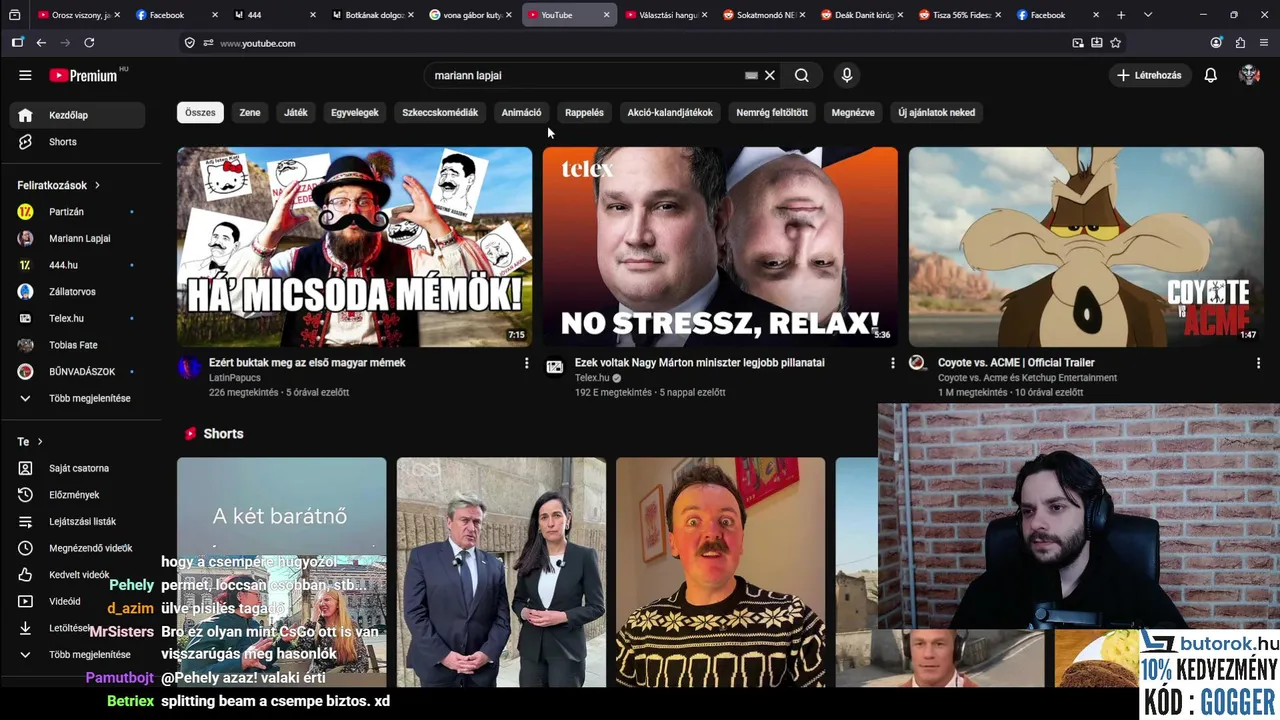This screenshot has height=720, width=1280.
Task: Select the Animáció chip
Action: pyautogui.click(x=521, y=112)
